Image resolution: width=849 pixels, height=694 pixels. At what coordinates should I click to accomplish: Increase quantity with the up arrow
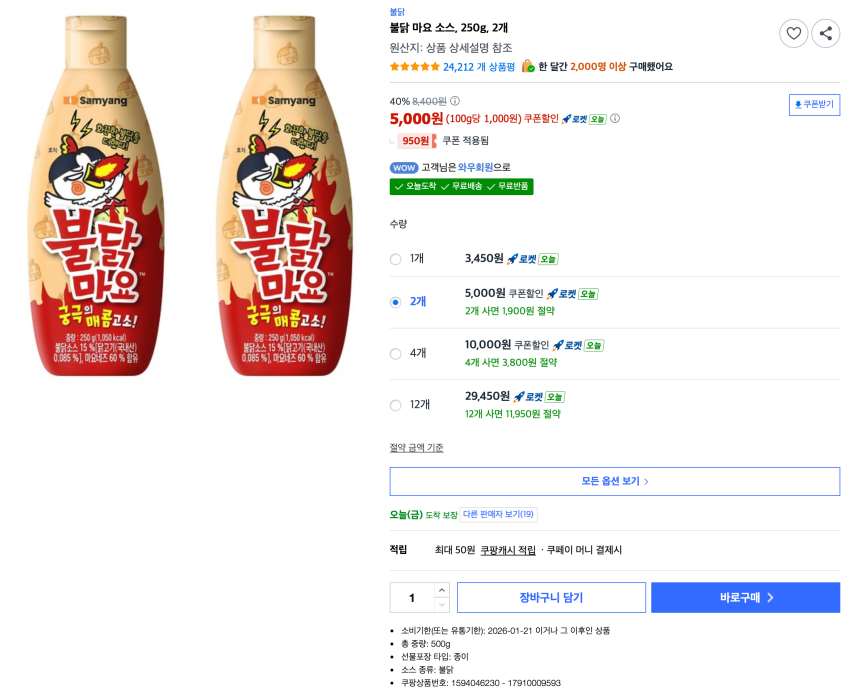pos(442,590)
